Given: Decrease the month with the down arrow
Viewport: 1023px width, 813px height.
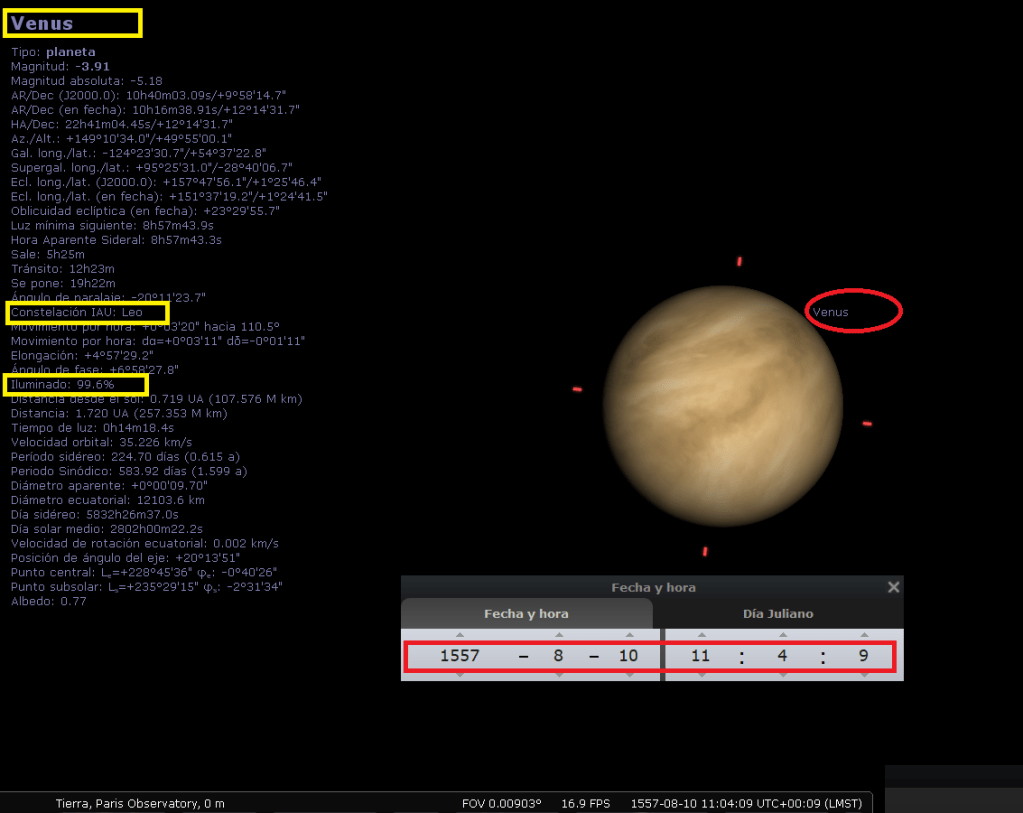Looking at the screenshot, I should [x=559, y=676].
